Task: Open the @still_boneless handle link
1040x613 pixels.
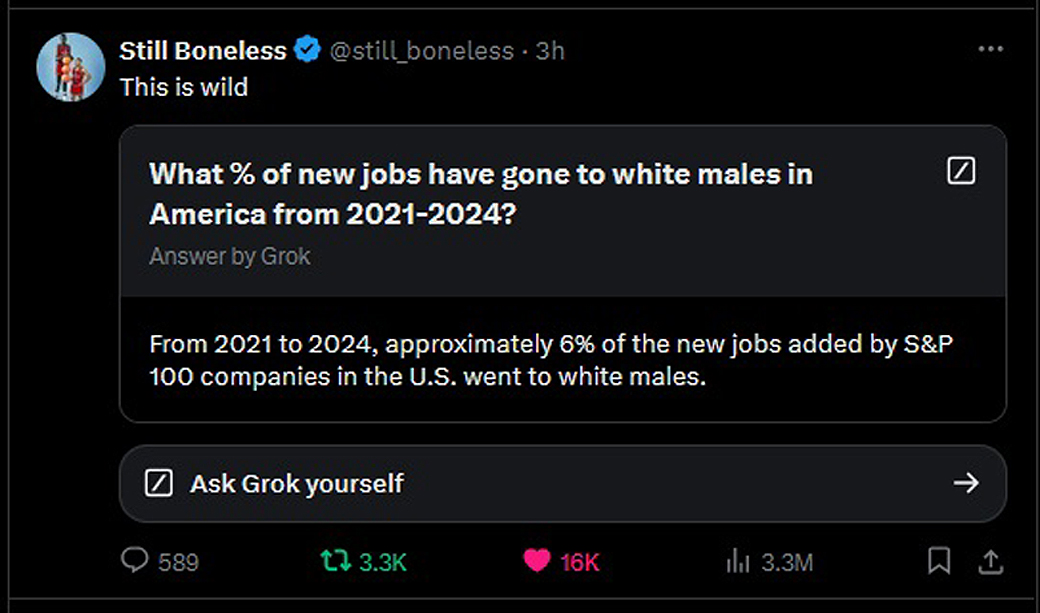Action: (421, 50)
